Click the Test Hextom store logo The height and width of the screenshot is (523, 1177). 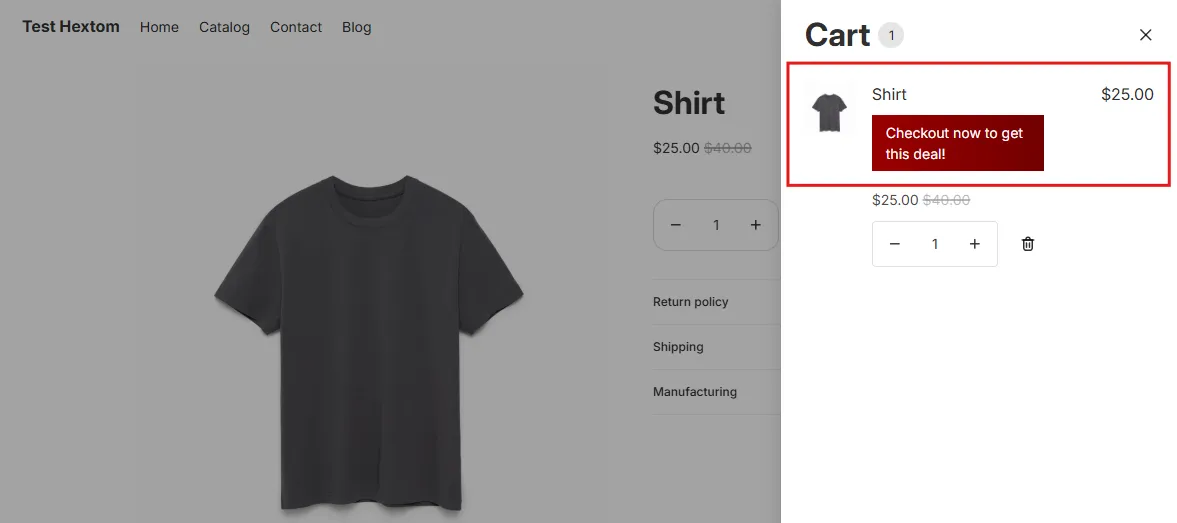click(71, 27)
